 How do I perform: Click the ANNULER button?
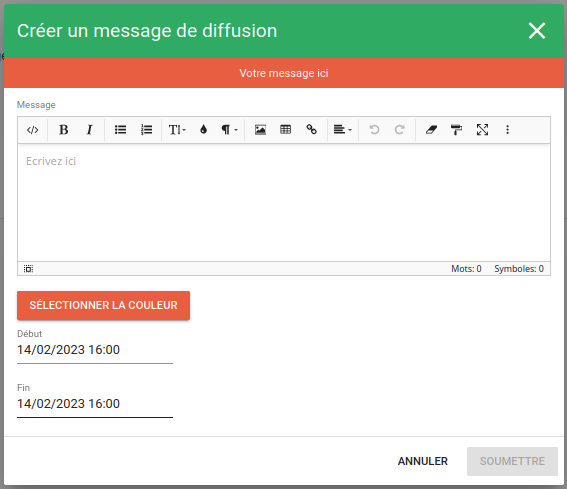coord(423,461)
